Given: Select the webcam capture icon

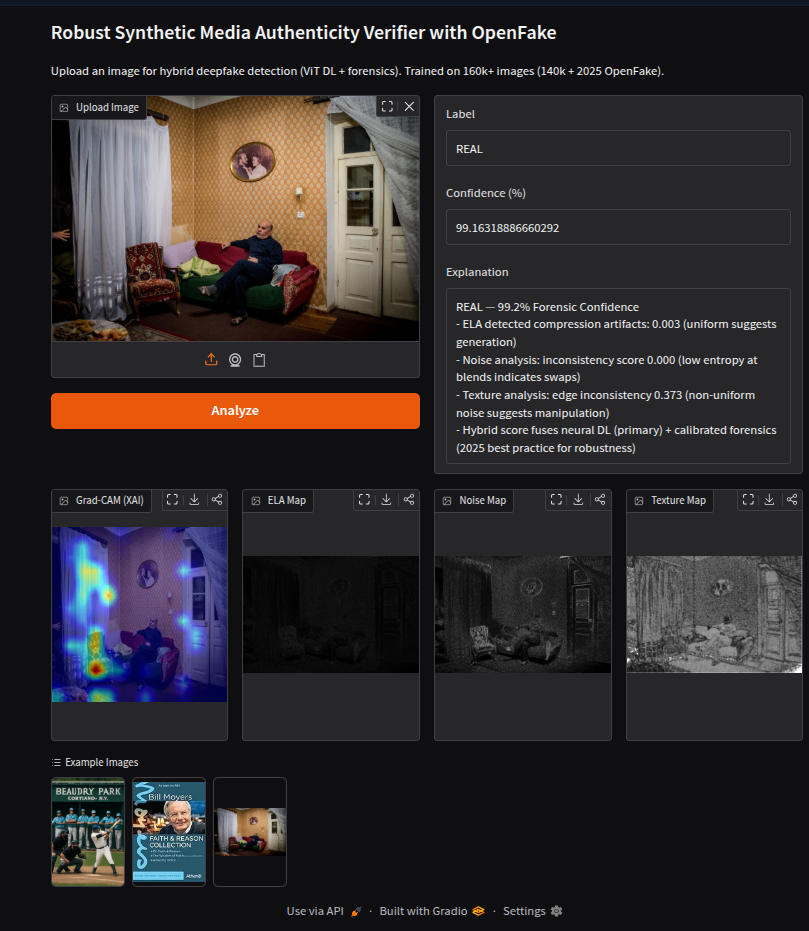Looking at the screenshot, I should tap(234, 359).
